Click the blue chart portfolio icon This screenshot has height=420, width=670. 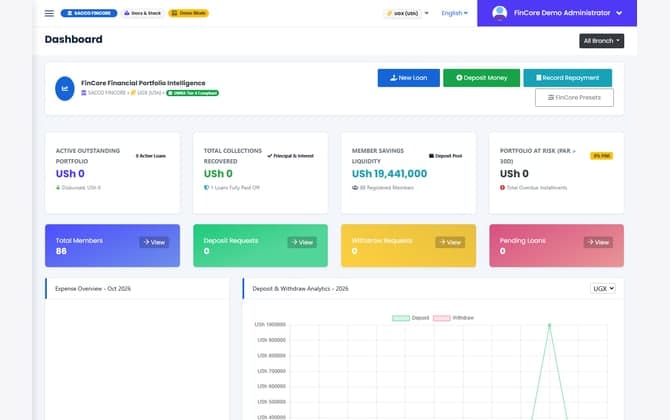pyautogui.click(x=65, y=88)
